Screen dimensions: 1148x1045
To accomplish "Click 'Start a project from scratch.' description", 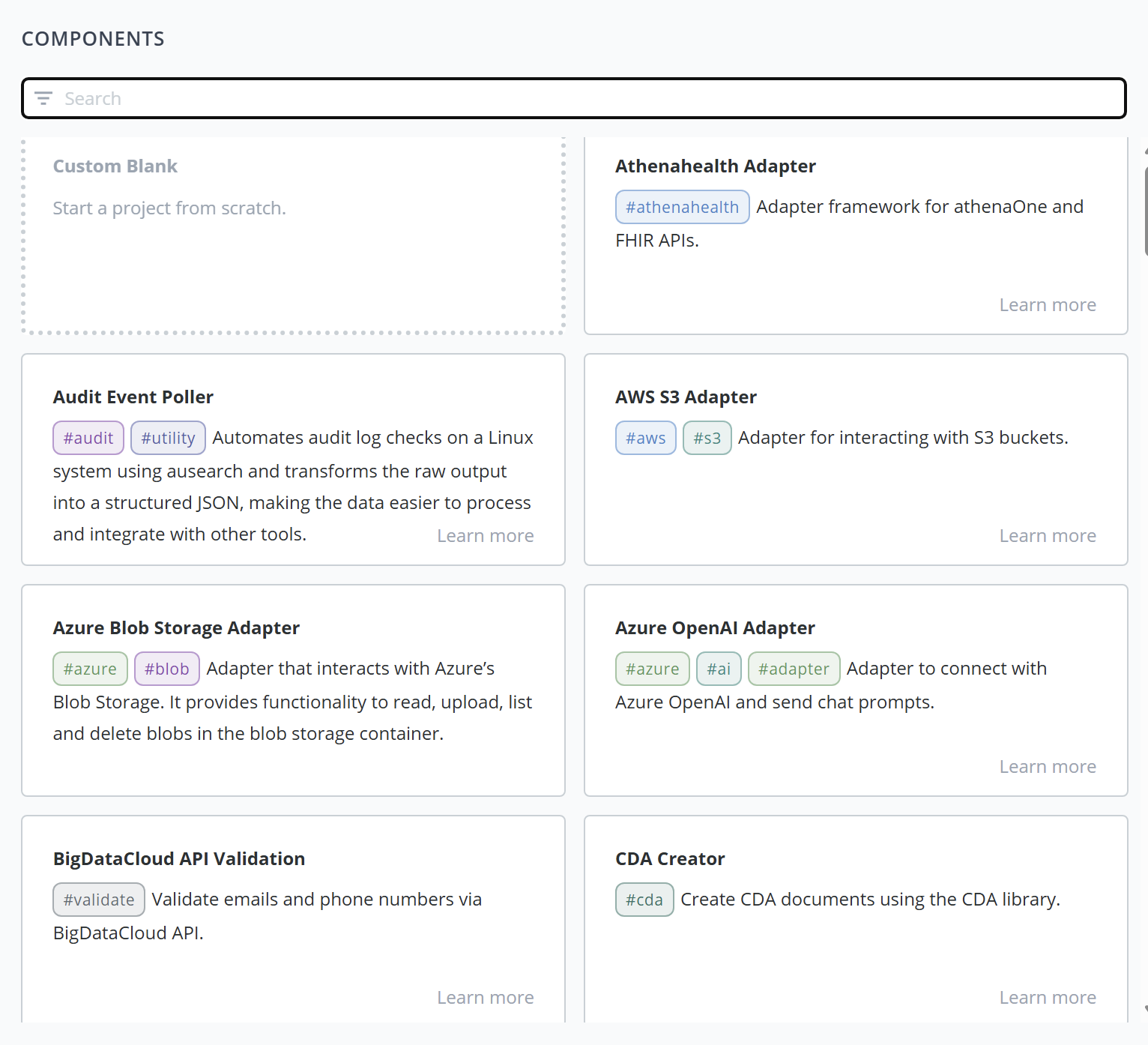I will (x=169, y=208).
